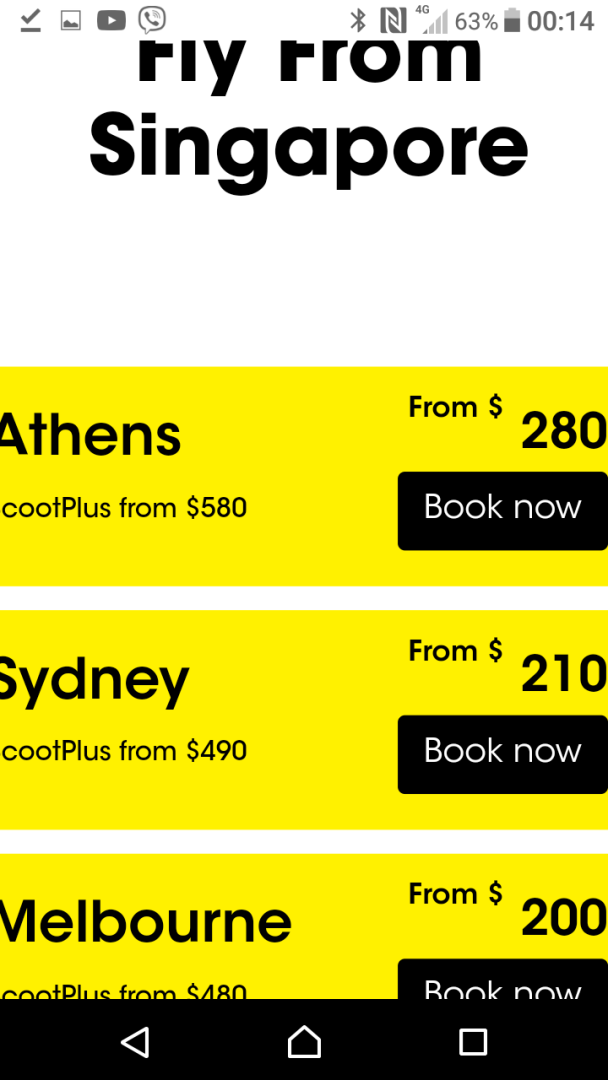
Task: Select the Sydney destination title
Action: (94, 681)
